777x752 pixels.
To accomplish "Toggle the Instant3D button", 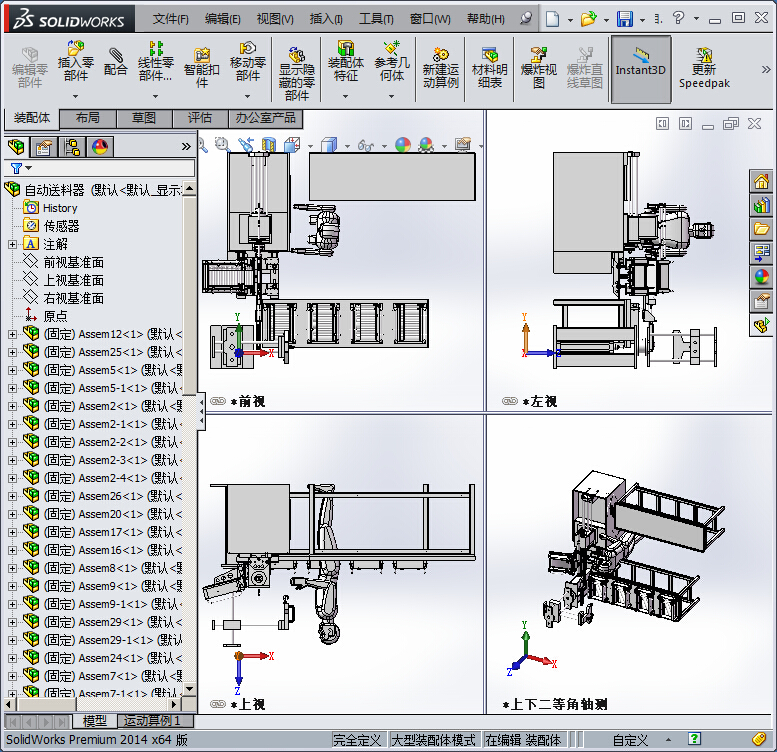I will click(x=641, y=69).
